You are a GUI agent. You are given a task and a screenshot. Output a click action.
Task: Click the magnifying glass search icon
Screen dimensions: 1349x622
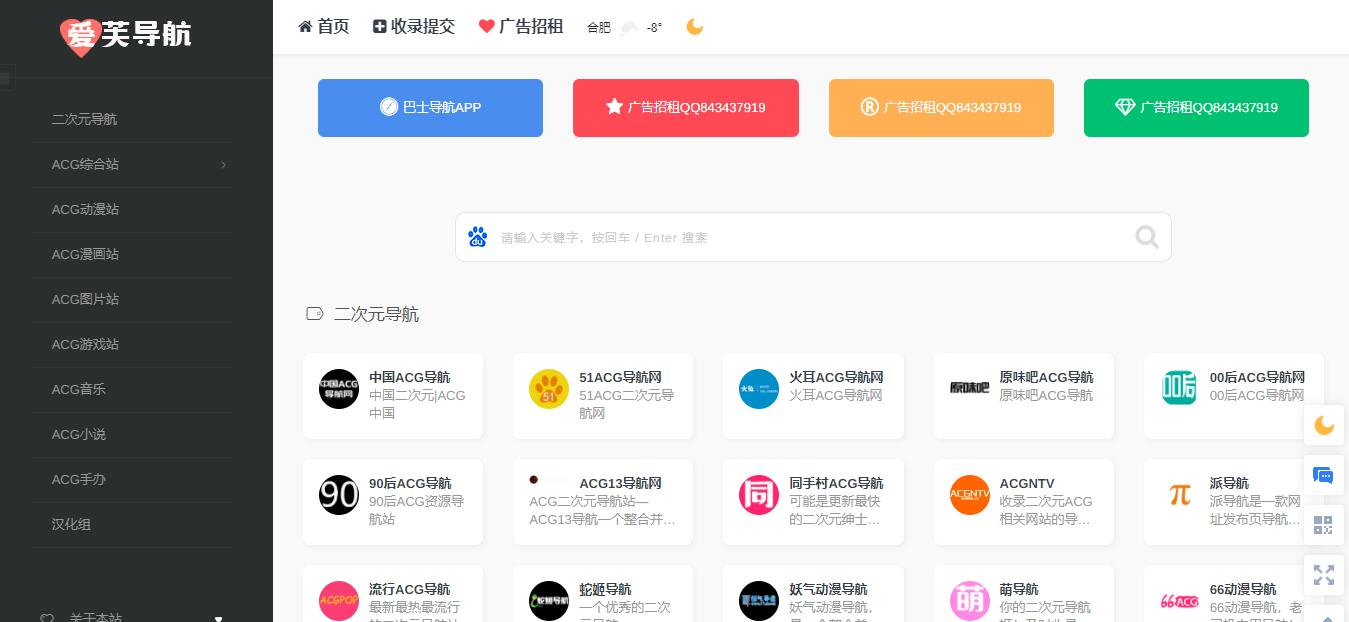(1147, 237)
